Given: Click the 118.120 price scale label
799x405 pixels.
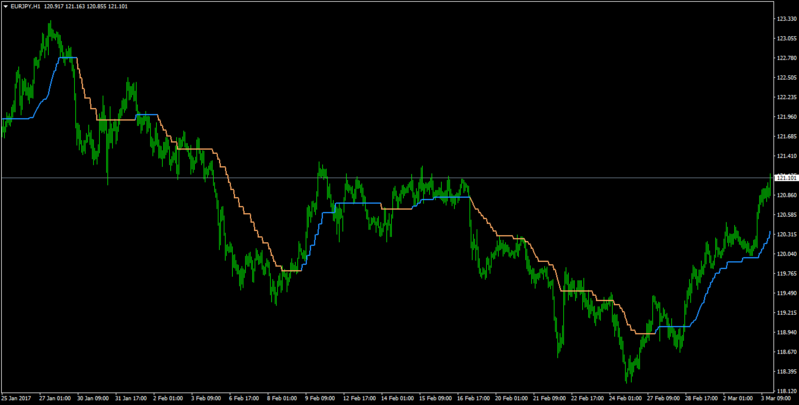Looking at the screenshot, I should [x=786, y=391].
